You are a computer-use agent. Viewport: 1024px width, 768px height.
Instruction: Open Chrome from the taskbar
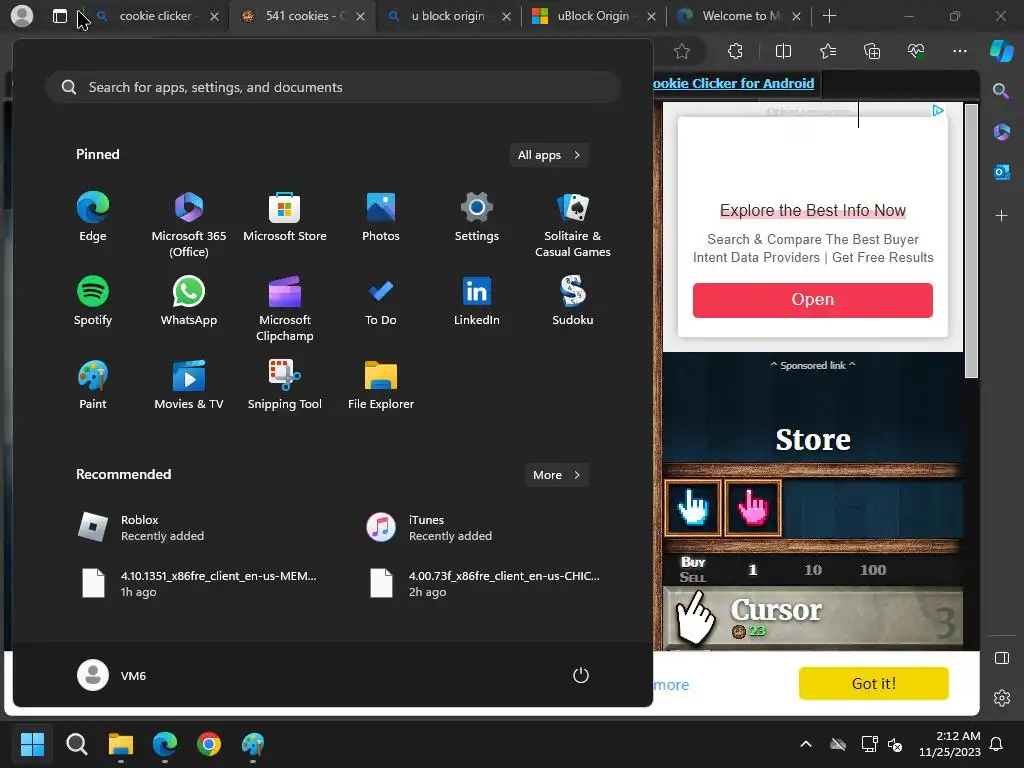209,744
